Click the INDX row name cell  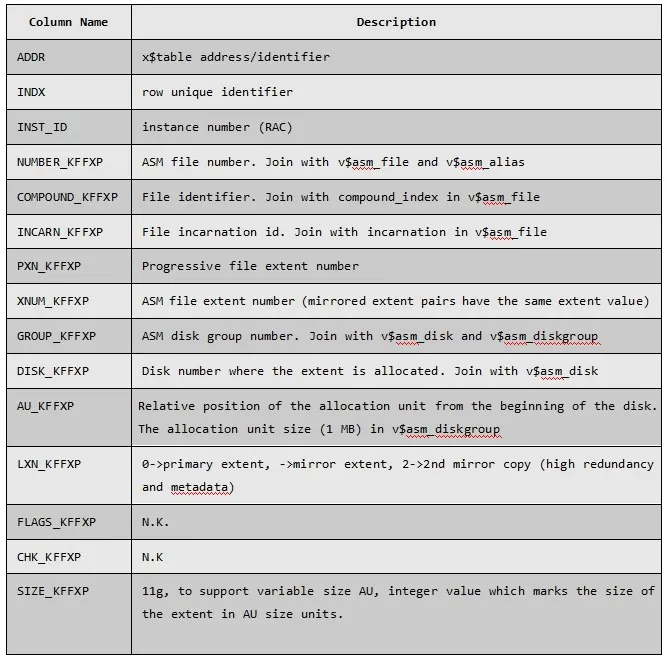[x=31, y=92]
